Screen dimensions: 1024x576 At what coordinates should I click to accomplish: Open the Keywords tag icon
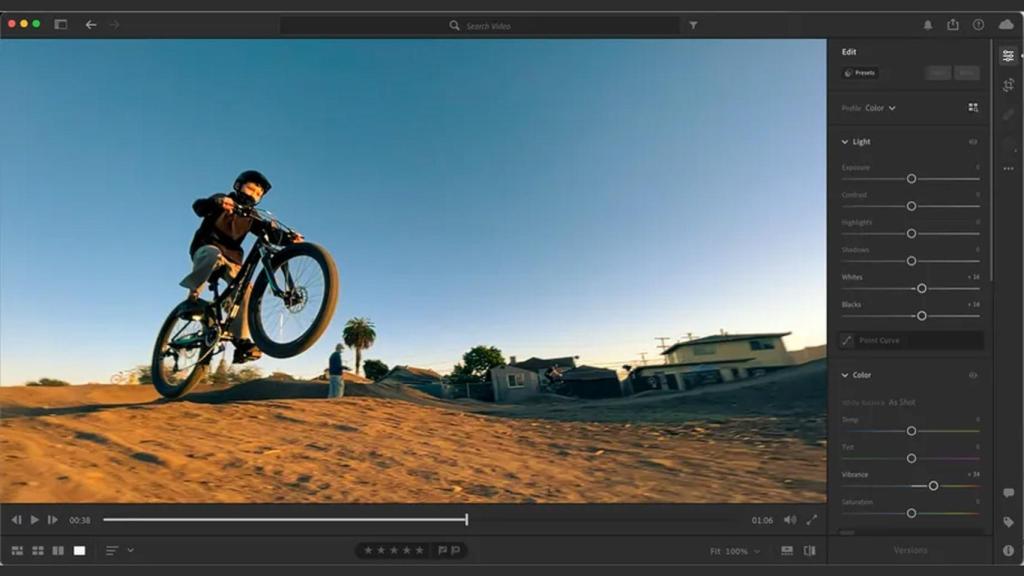point(1008,522)
